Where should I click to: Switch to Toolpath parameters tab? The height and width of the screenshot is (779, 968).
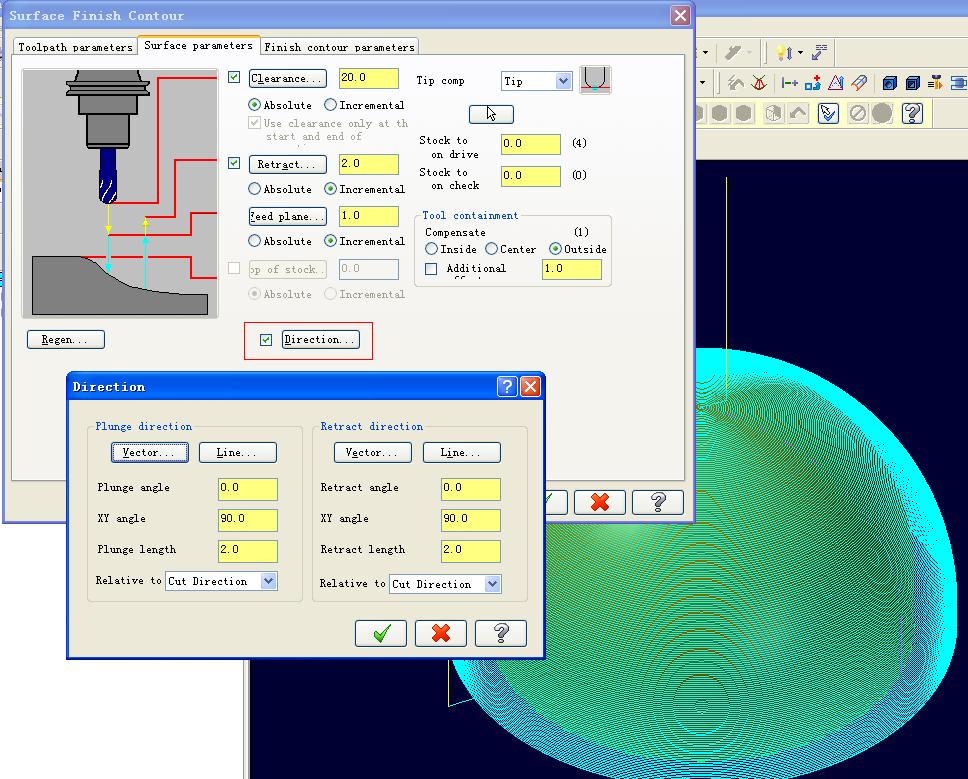pos(75,47)
